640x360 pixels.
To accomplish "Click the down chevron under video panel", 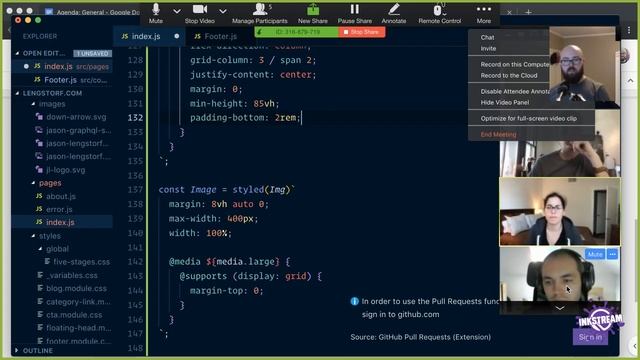I will [x=560, y=308].
